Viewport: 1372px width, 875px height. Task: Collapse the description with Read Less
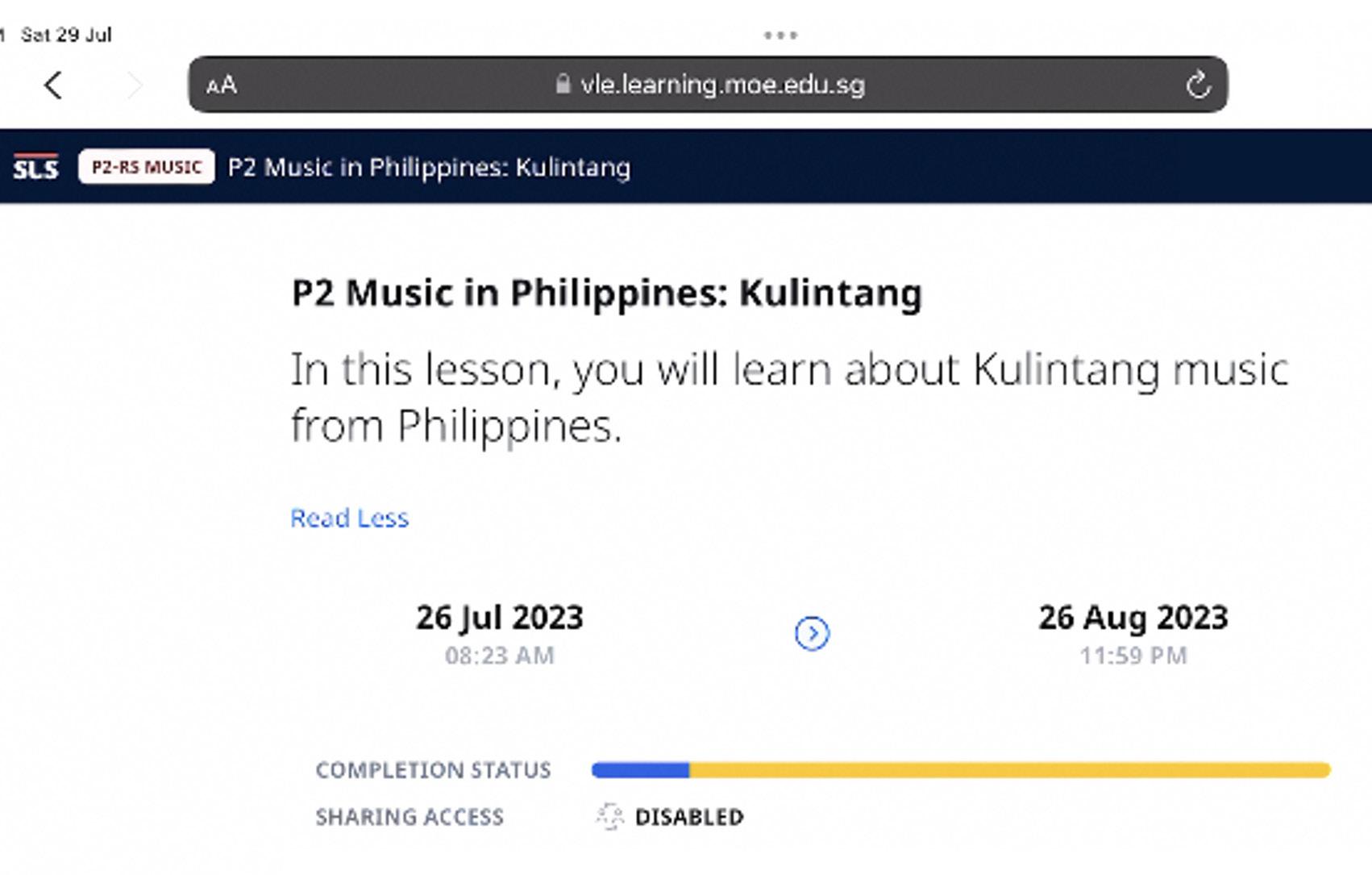(x=349, y=518)
